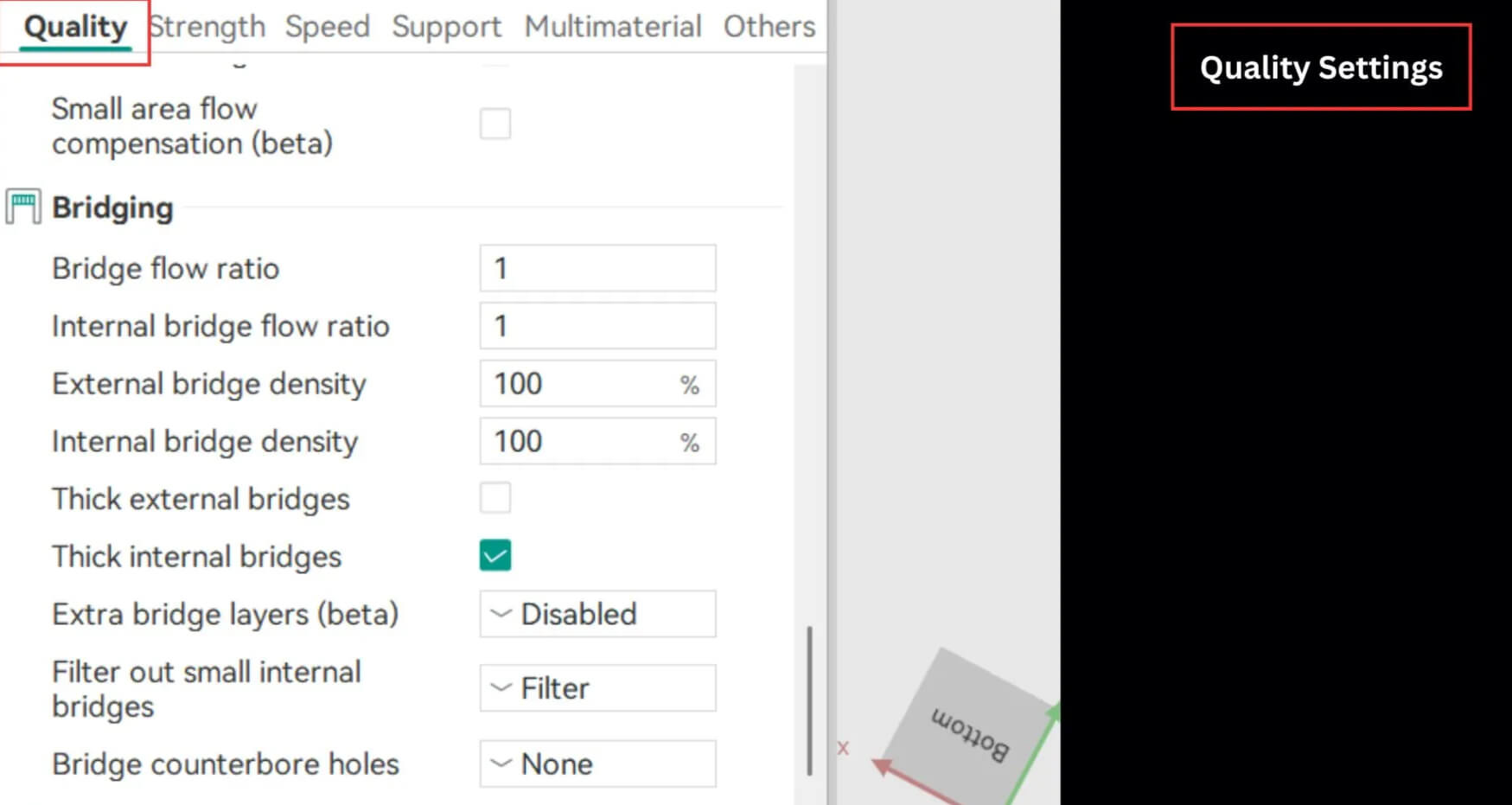
Task: Enable Thick external bridges checkbox
Action: [495, 499]
